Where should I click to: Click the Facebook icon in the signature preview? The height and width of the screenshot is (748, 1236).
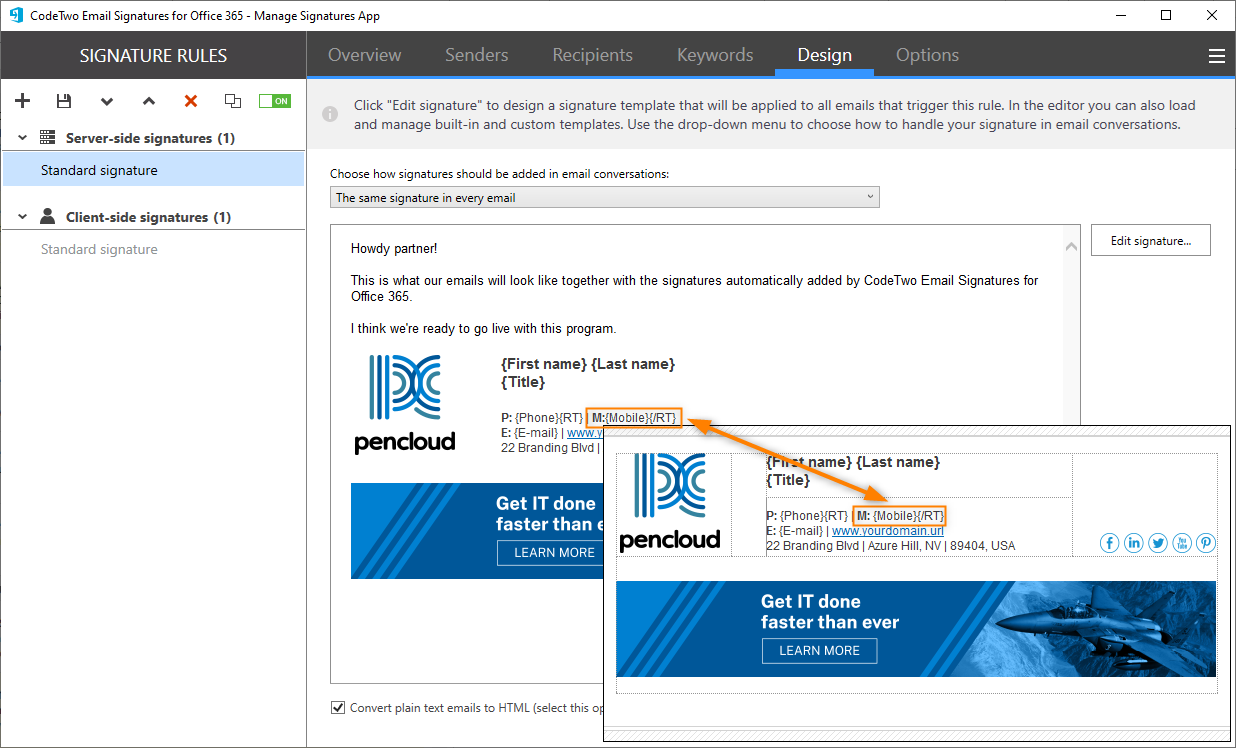coord(1109,543)
